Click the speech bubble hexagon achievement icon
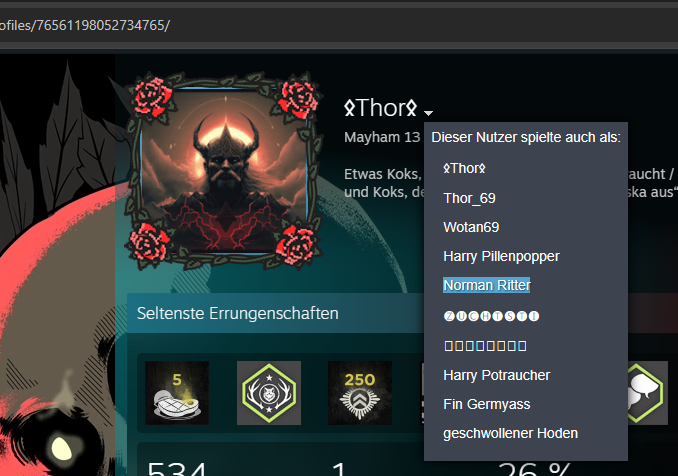The image size is (678, 476). (x=647, y=393)
